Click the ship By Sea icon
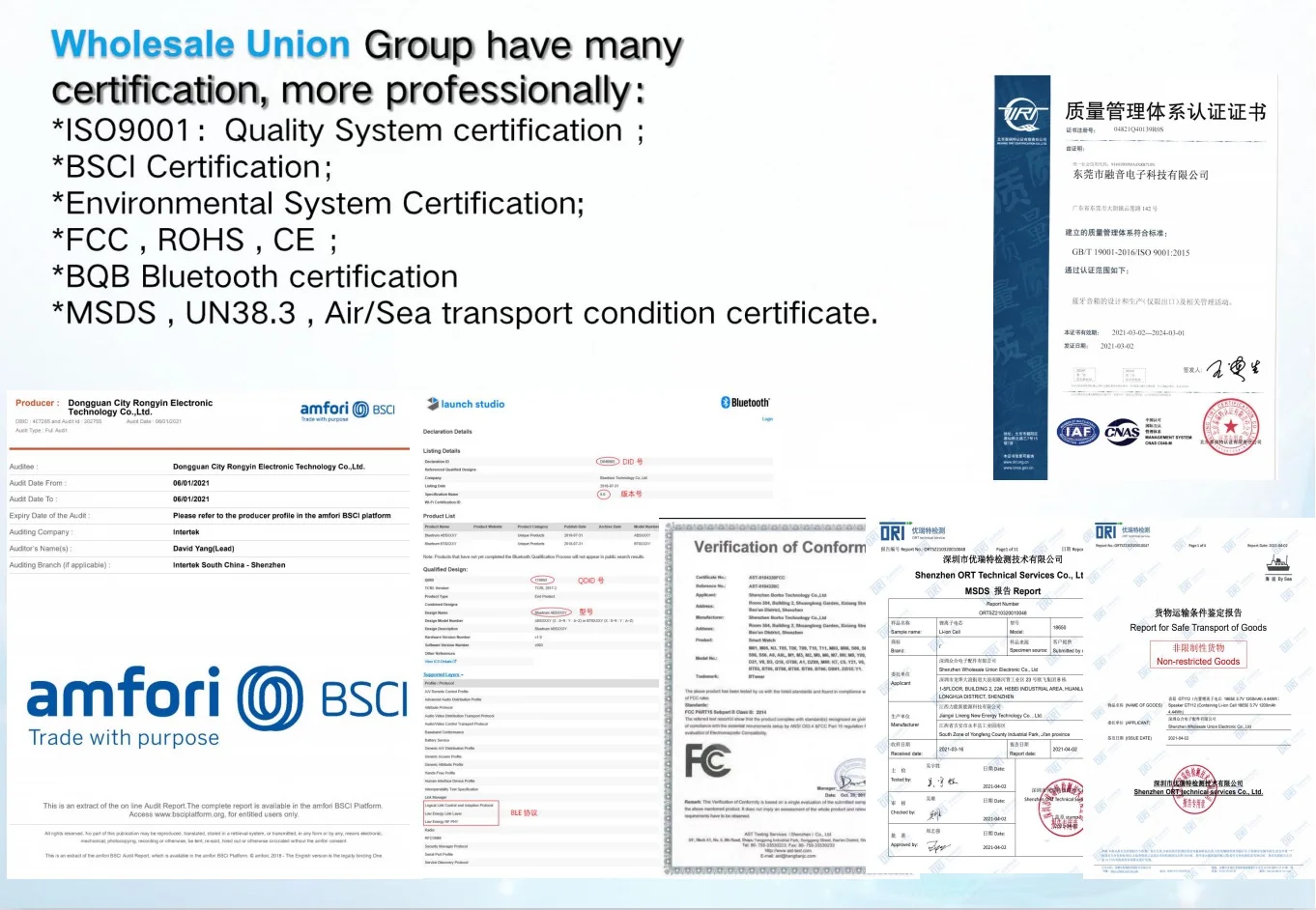Image resolution: width=1316 pixels, height=910 pixels. tap(1277, 566)
